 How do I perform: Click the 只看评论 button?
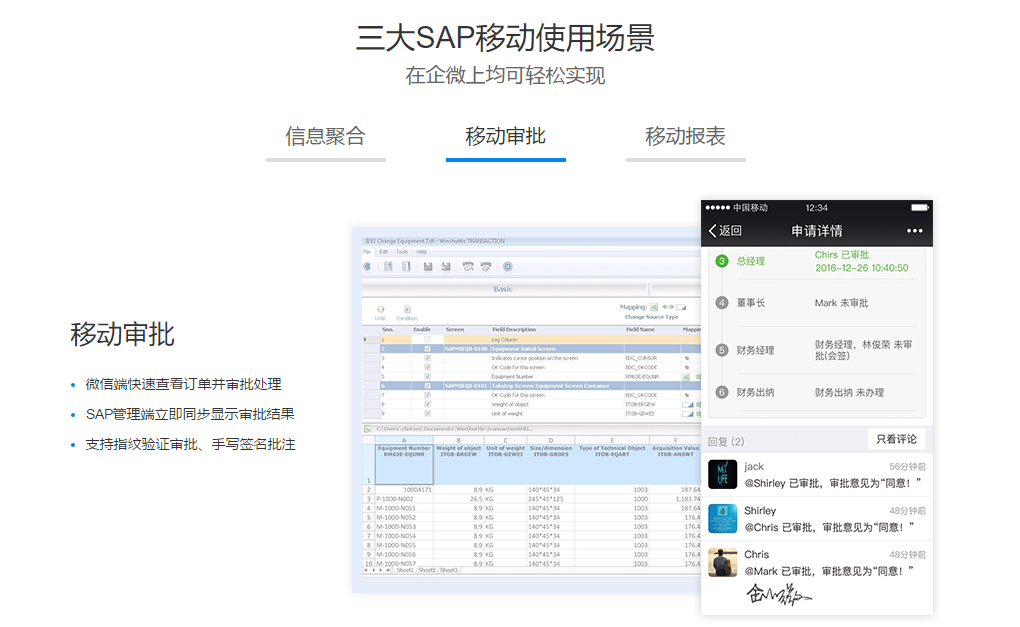point(896,439)
